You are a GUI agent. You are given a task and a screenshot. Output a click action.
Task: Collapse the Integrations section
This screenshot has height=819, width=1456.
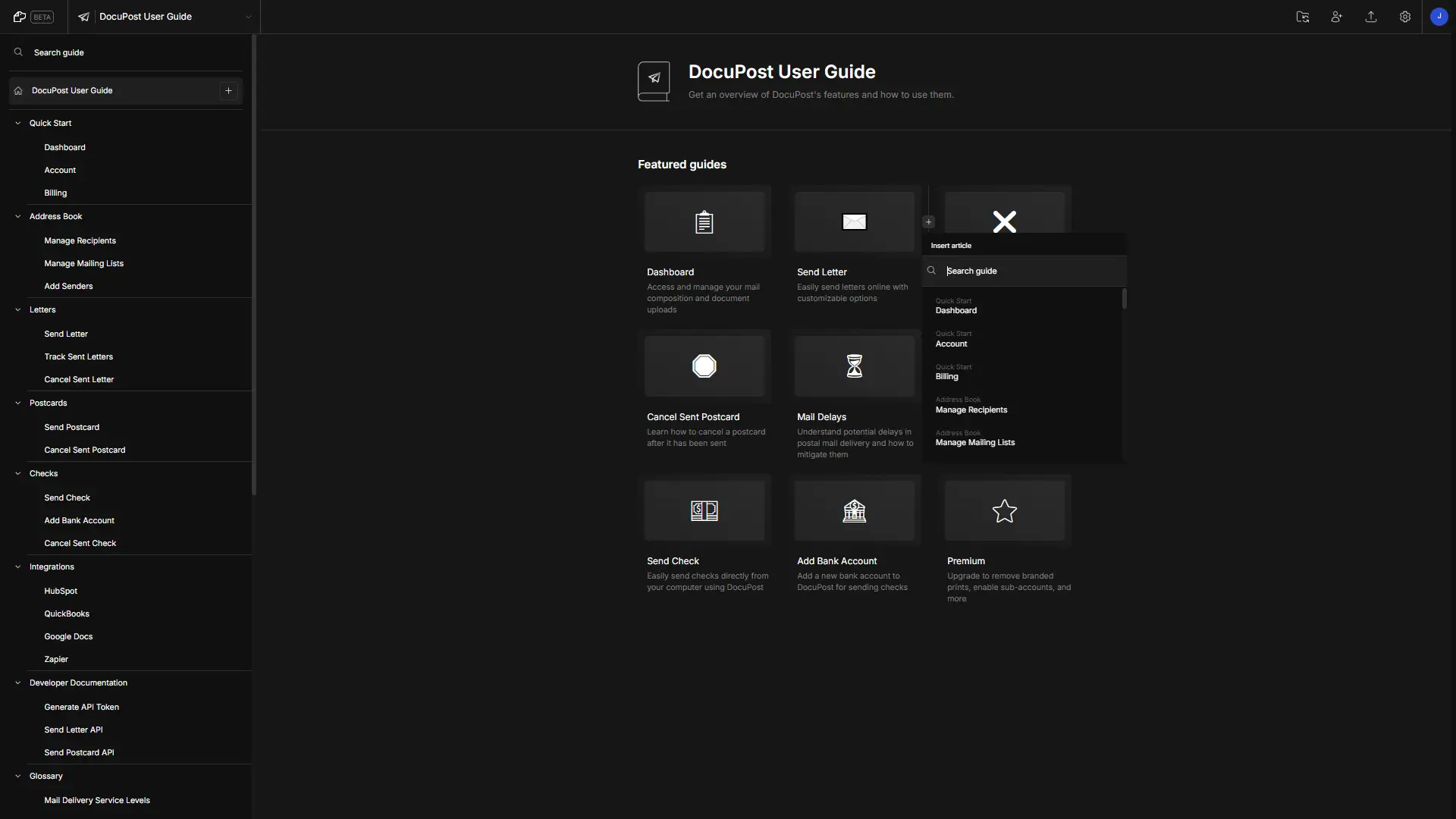[x=18, y=566]
